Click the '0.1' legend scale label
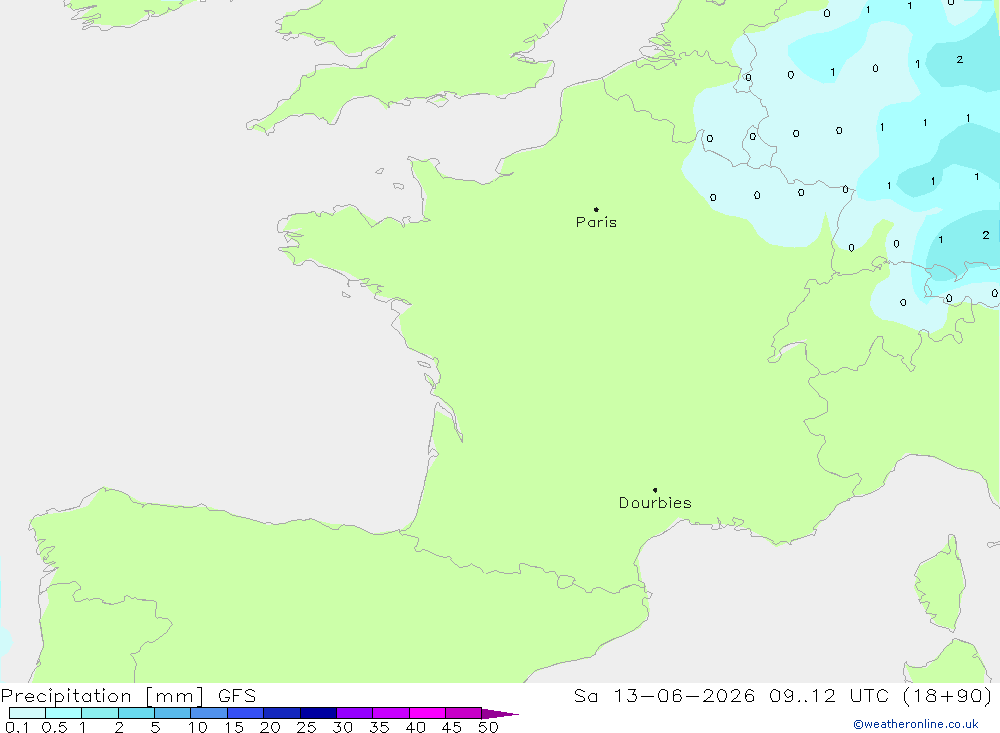1000x733 pixels. (17, 727)
